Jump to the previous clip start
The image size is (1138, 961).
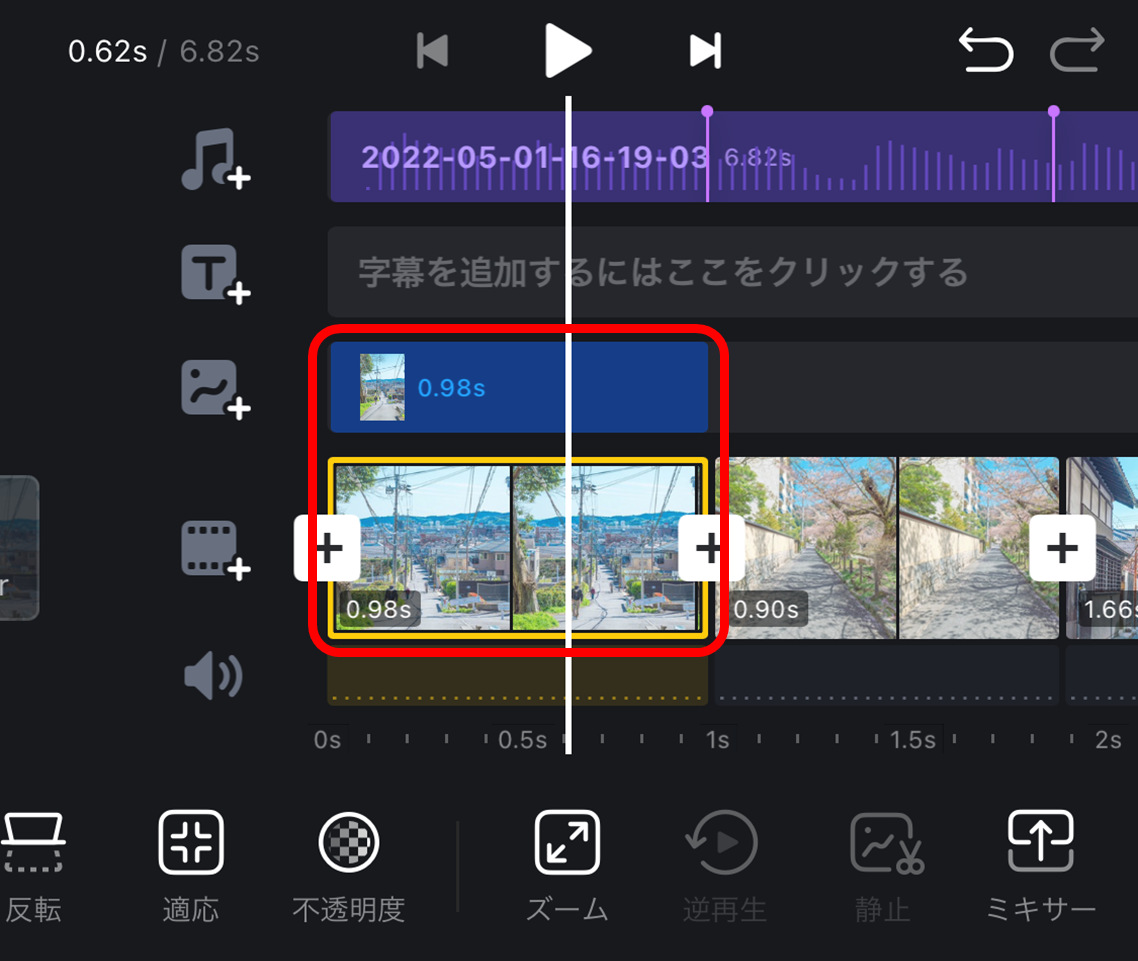[x=433, y=51]
